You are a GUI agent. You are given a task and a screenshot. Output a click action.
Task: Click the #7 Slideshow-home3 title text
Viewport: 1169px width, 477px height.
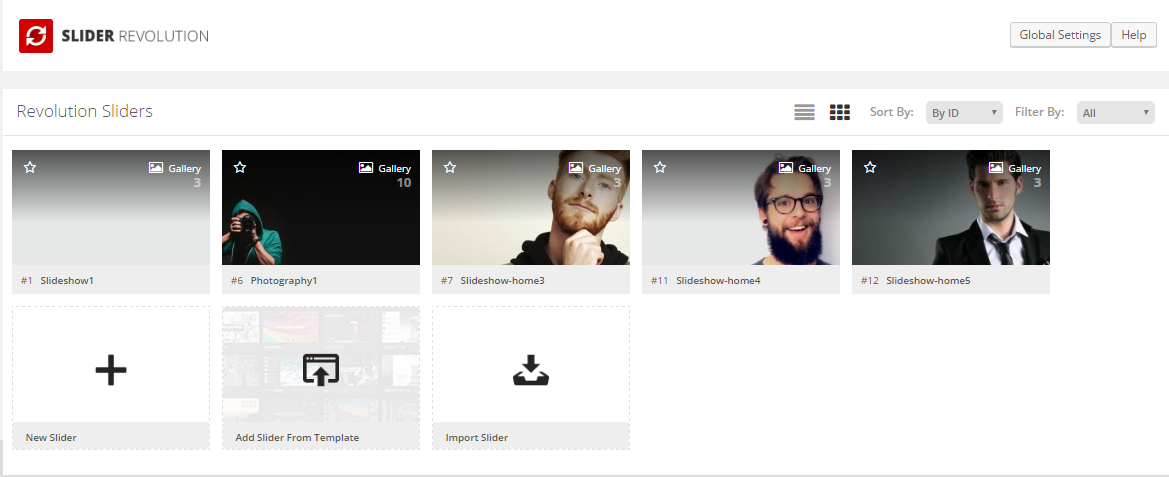click(493, 281)
